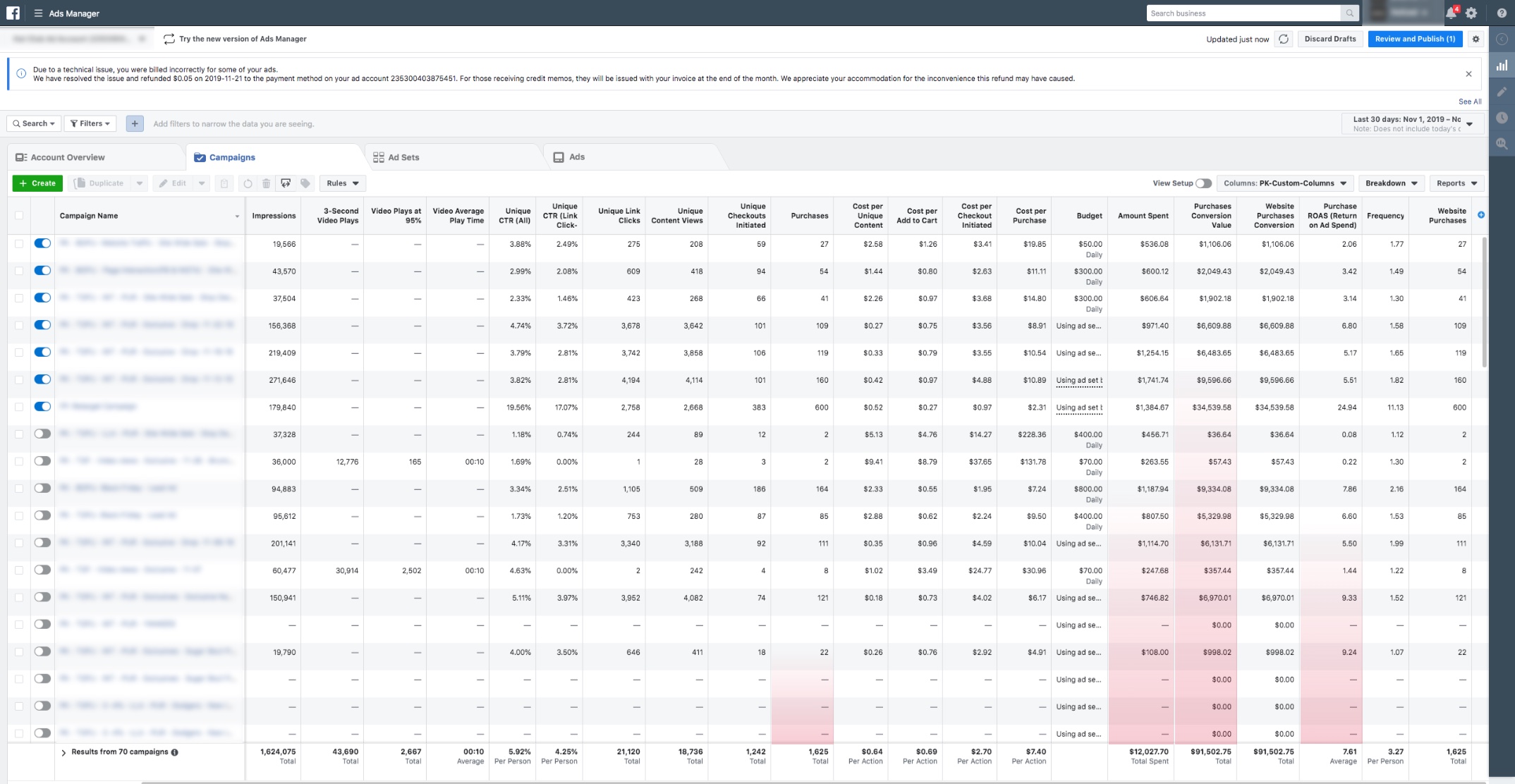Viewport: 1515px width, 784px height.
Task: Open the Reports dropdown
Action: click(x=1456, y=183)
